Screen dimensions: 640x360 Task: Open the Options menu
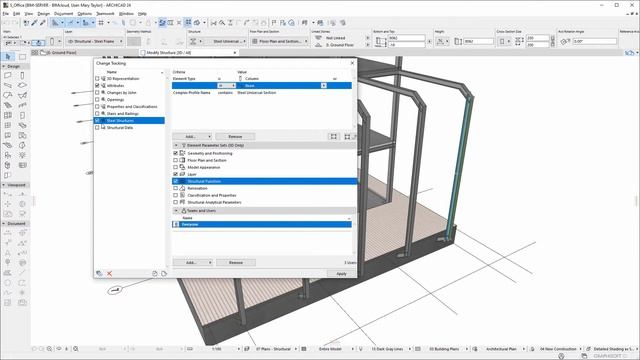pyautogui.click(x=84, y=13)
